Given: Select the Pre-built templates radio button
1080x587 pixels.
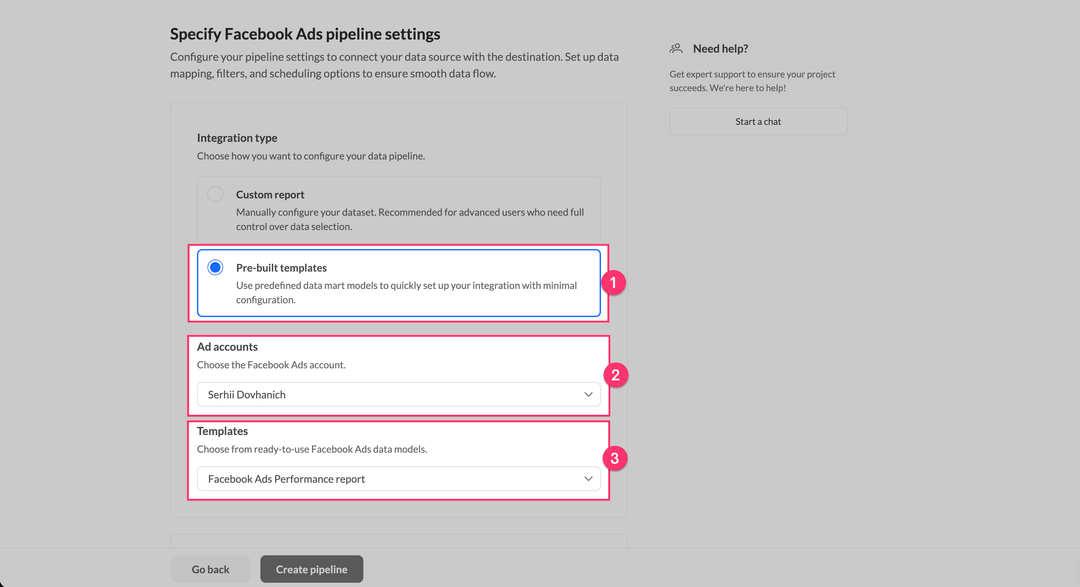Looking at the screenshot, I should click(215, 268).
